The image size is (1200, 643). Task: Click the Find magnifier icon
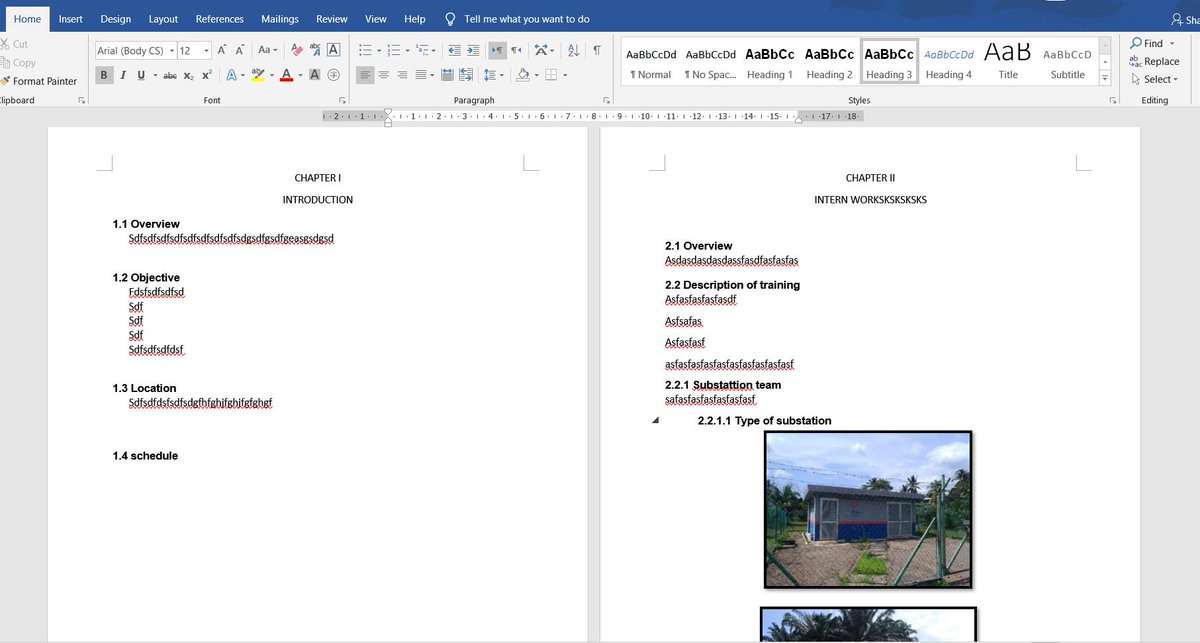click(1136, 43)
